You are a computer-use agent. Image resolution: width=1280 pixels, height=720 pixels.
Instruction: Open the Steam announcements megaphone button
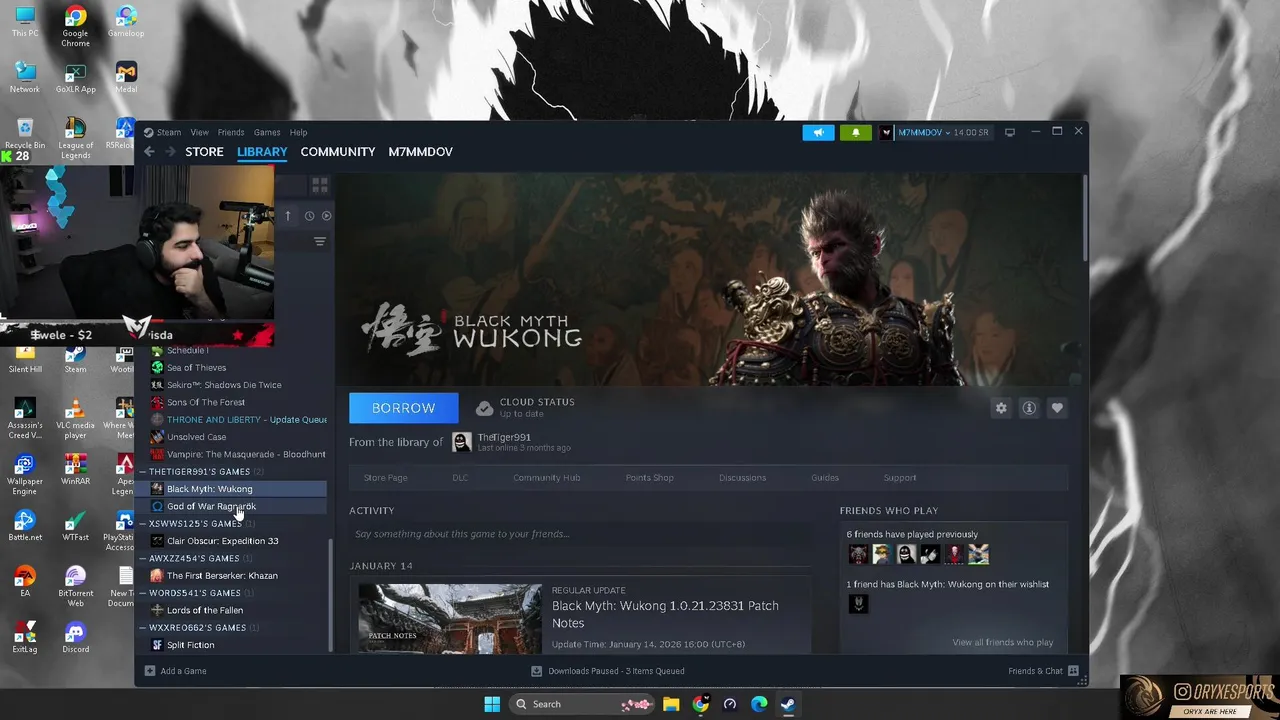tap(818, 132)
